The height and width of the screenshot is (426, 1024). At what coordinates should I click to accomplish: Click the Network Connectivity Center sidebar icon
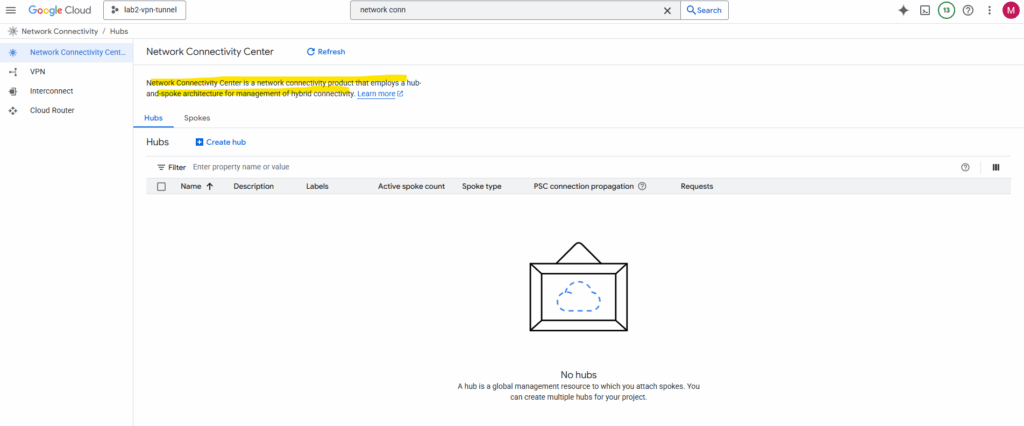tap(12, 52)
